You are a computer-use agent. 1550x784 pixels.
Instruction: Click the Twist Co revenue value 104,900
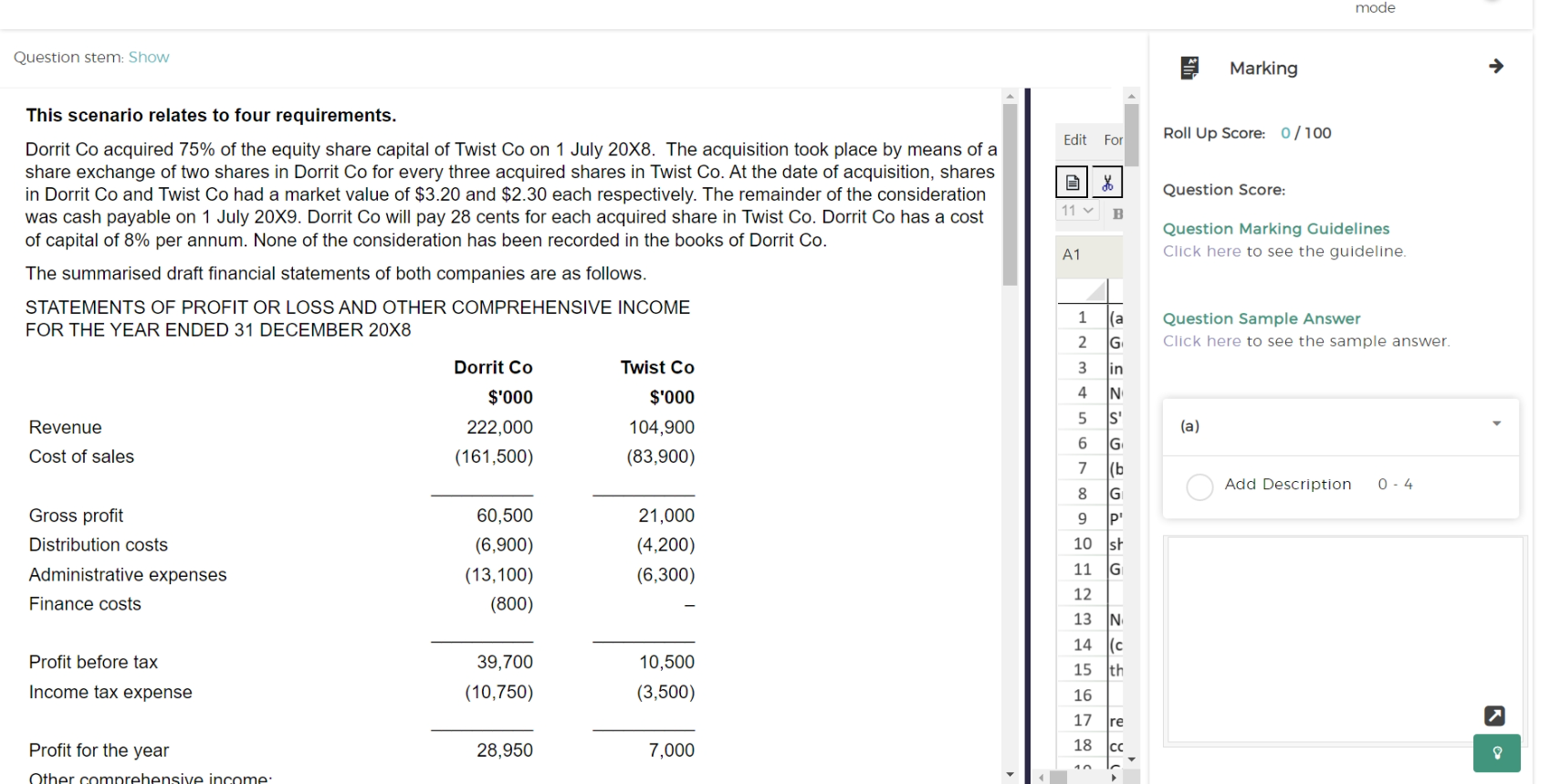[662, 427]
